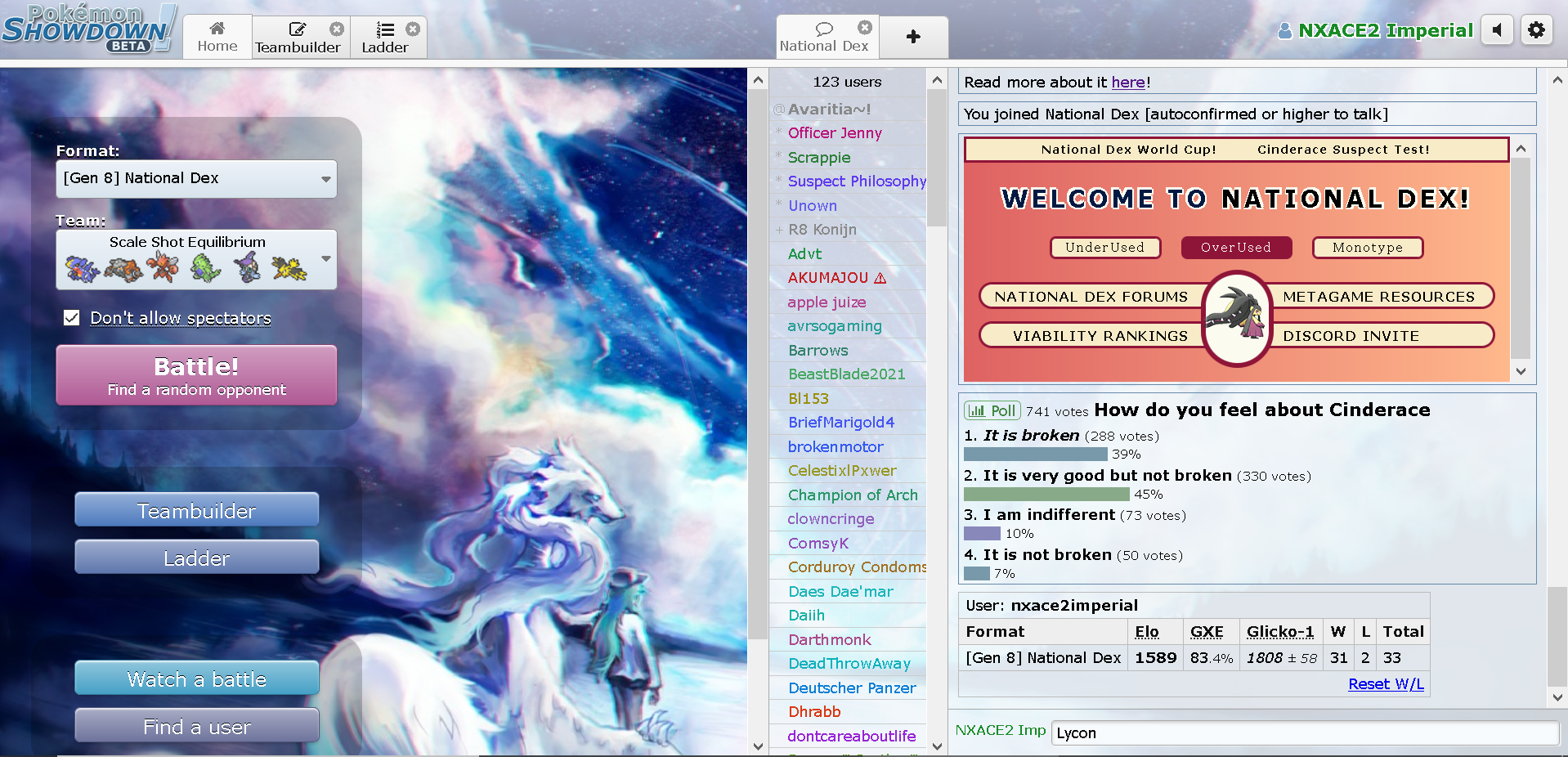Click the 45% poll result bar
1568x757 pixels.
point(1045,494)
